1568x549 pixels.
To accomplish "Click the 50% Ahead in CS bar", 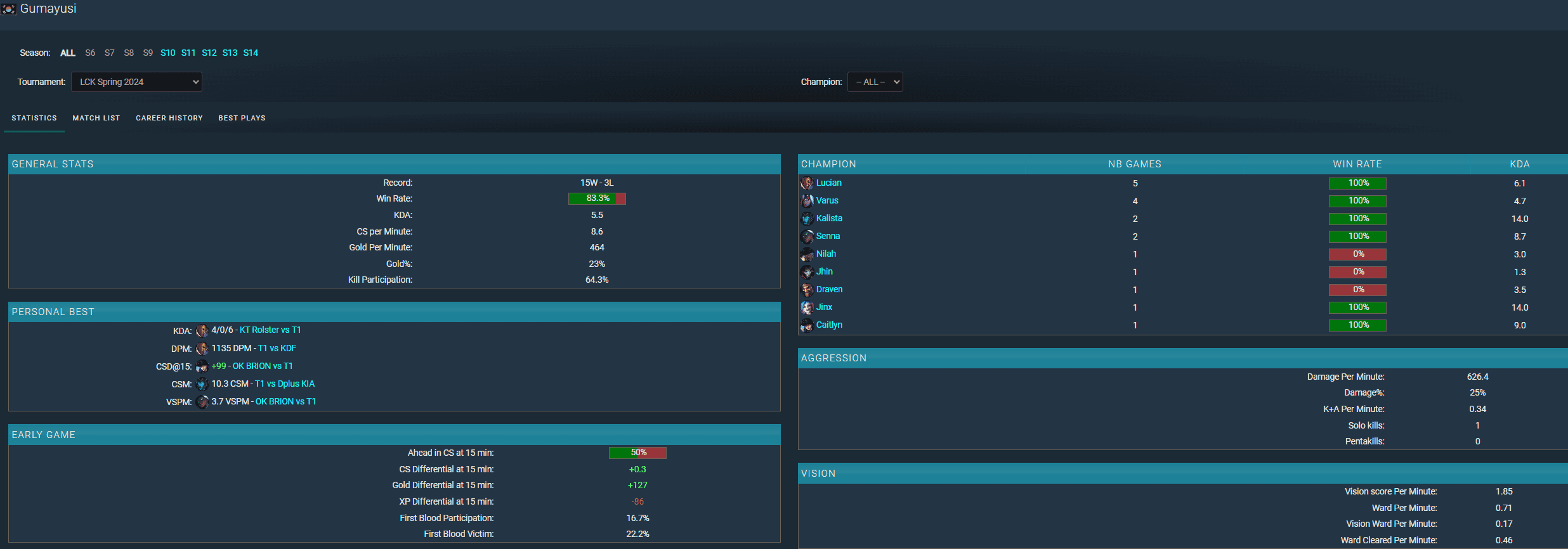I will tap(637, 453).
